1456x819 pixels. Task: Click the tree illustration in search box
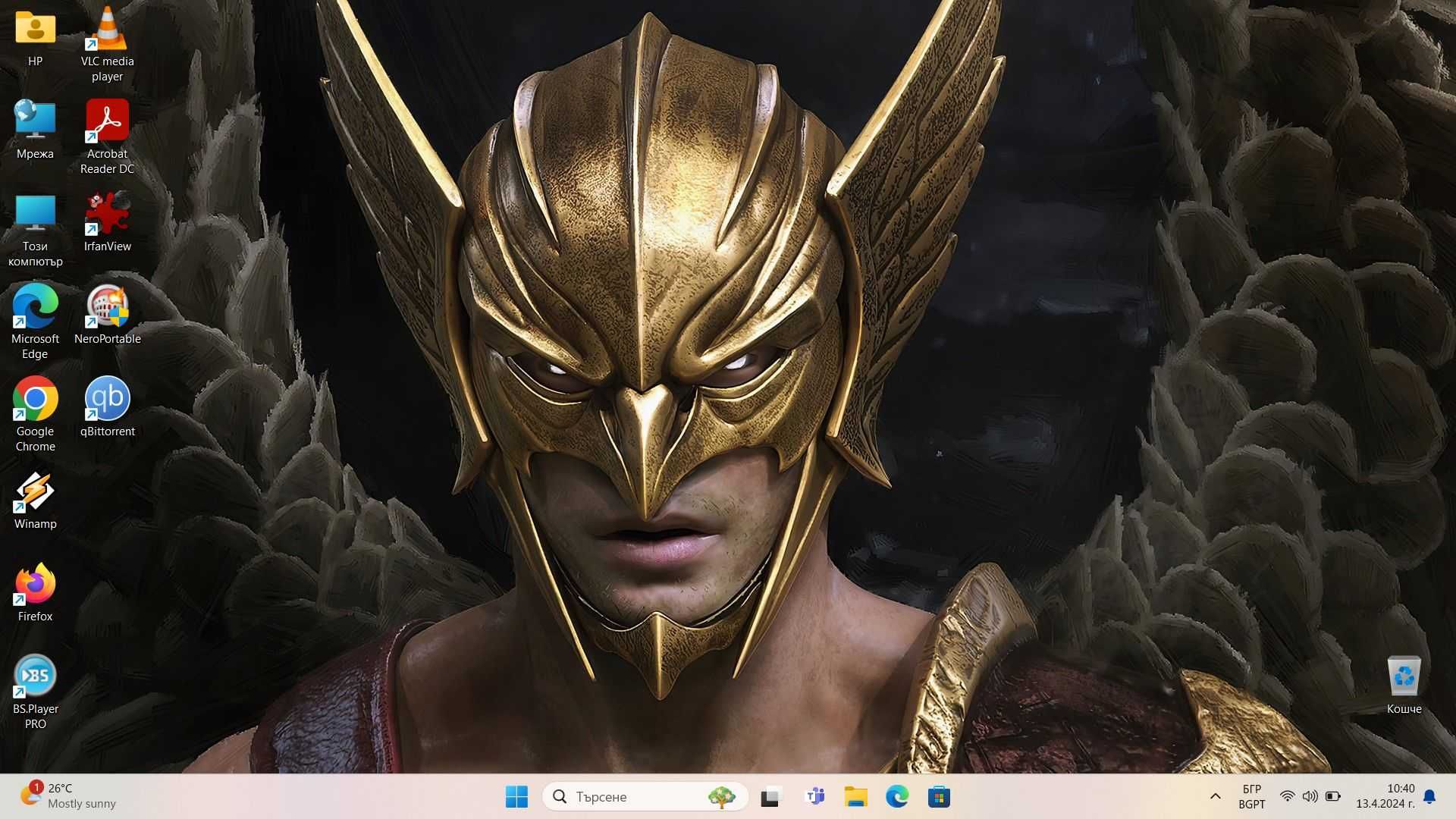(722, 797)
